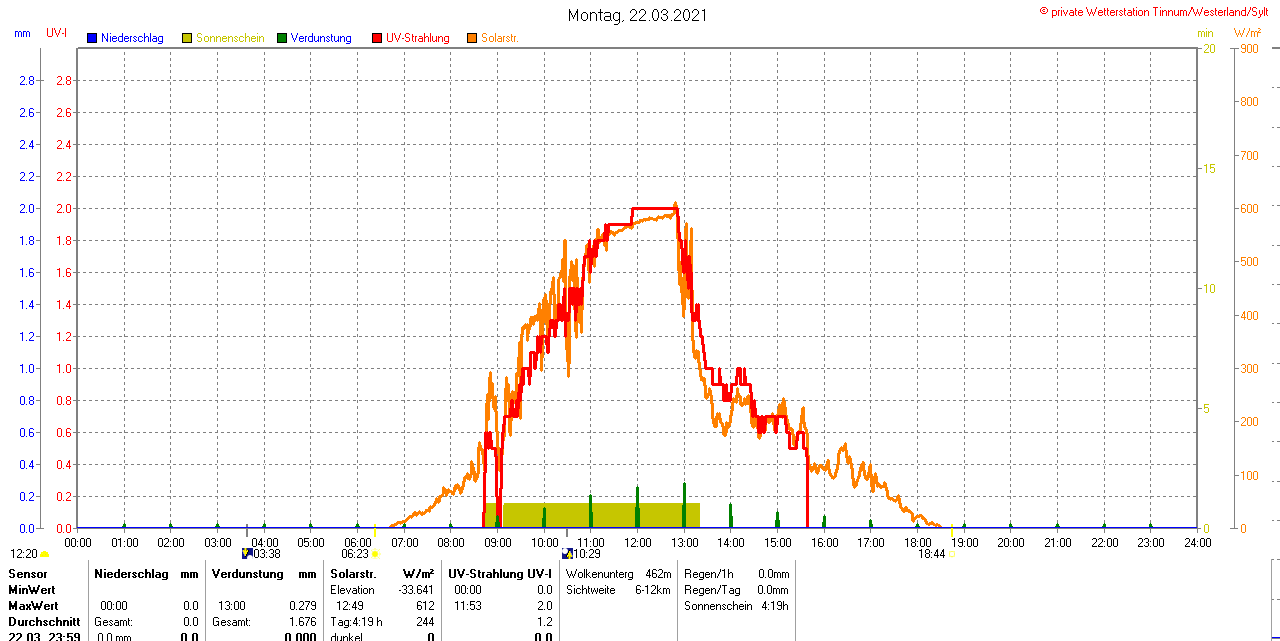Click the sunrise marker at 06:23
1280x641 pixels.
click(x=375, y=553)
